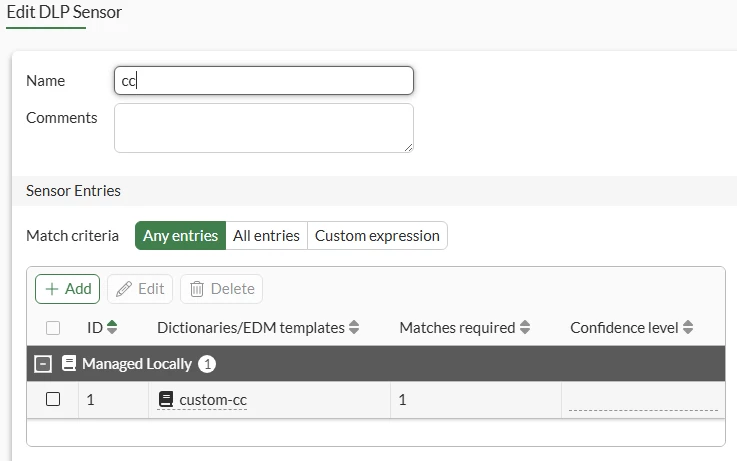The width and height of the screenshot is (737, 461).
Task: Click the trash can Delete icon
Action: pyautogui.click(x=197, y=289)
